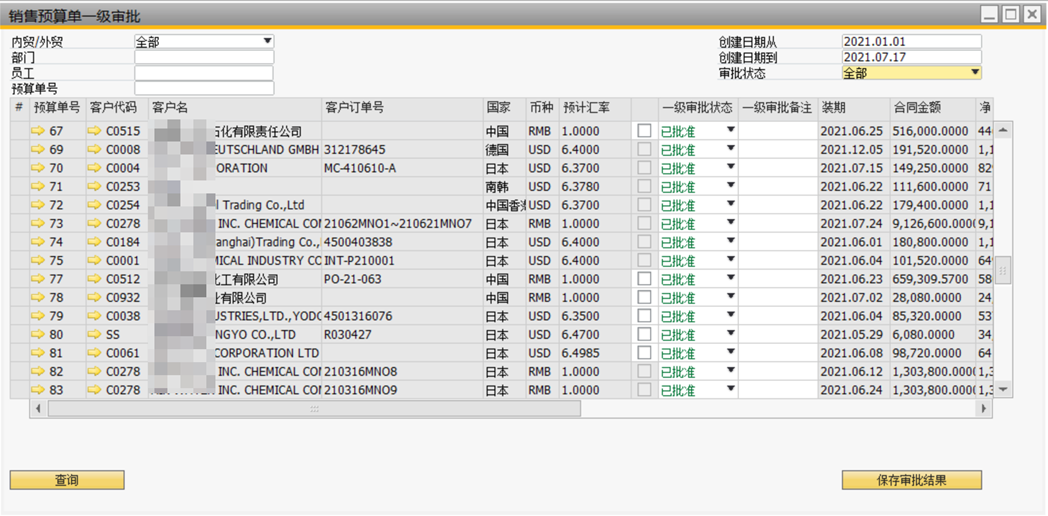Open budget order 77 link arrow
Image resolution: width=1048 pixels, height=516 pixels.
click(39, 279)
